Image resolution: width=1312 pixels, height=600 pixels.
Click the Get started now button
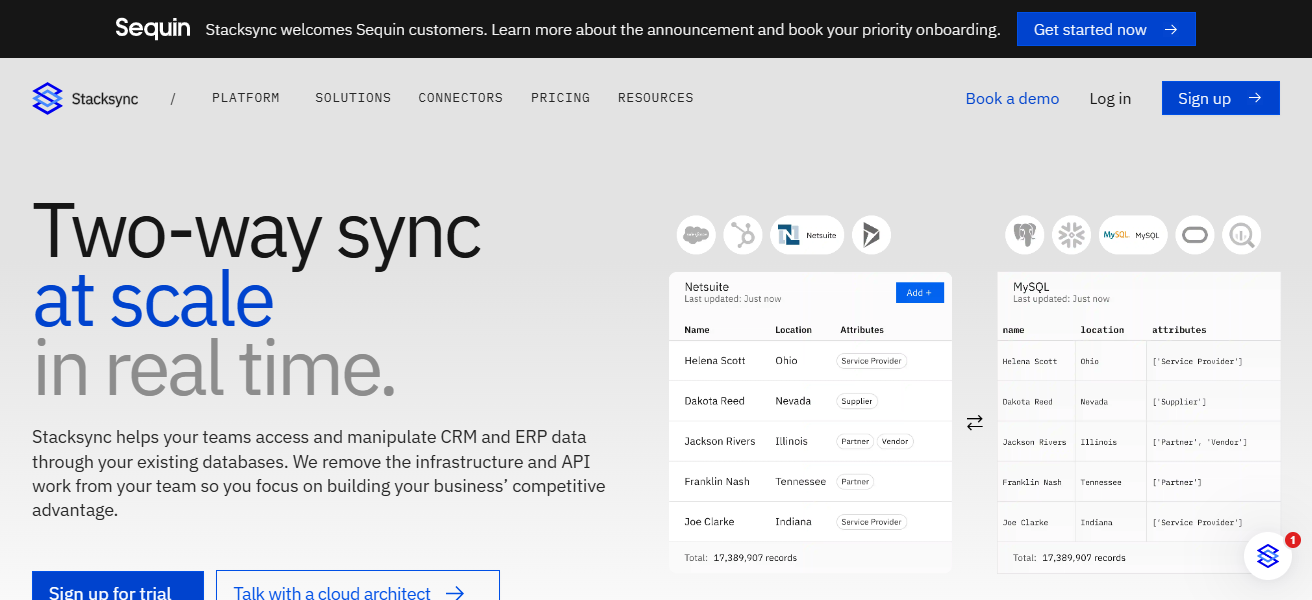pos(1106,29)
